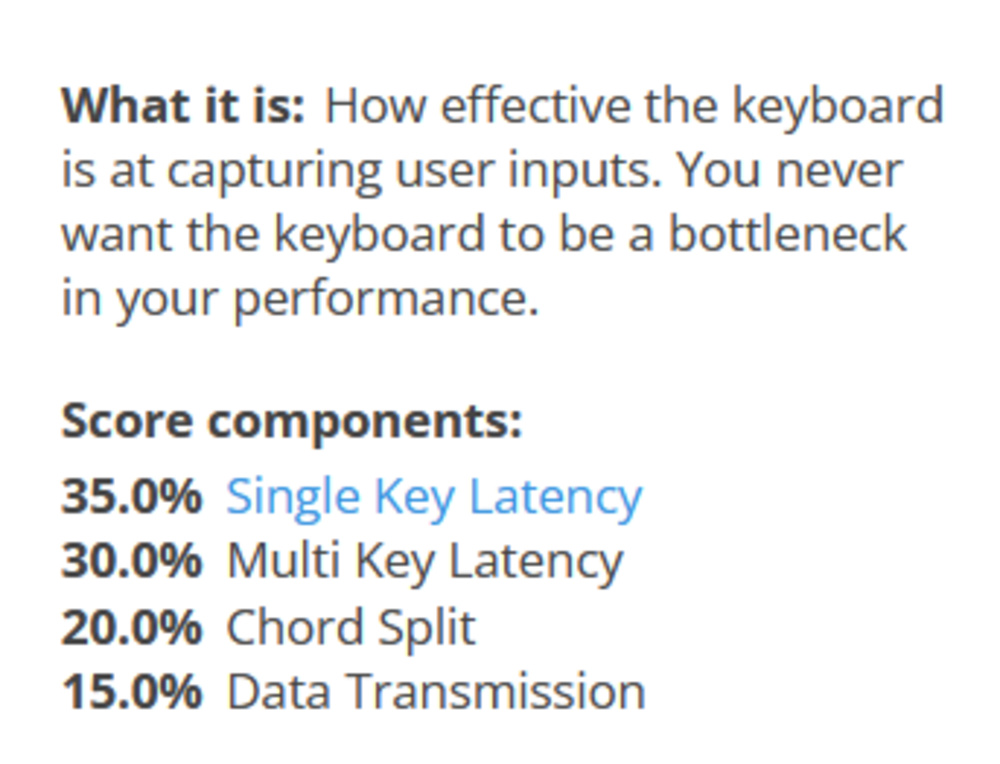
Task: Click the 35.0% weight value
Action: click(131, 496)
